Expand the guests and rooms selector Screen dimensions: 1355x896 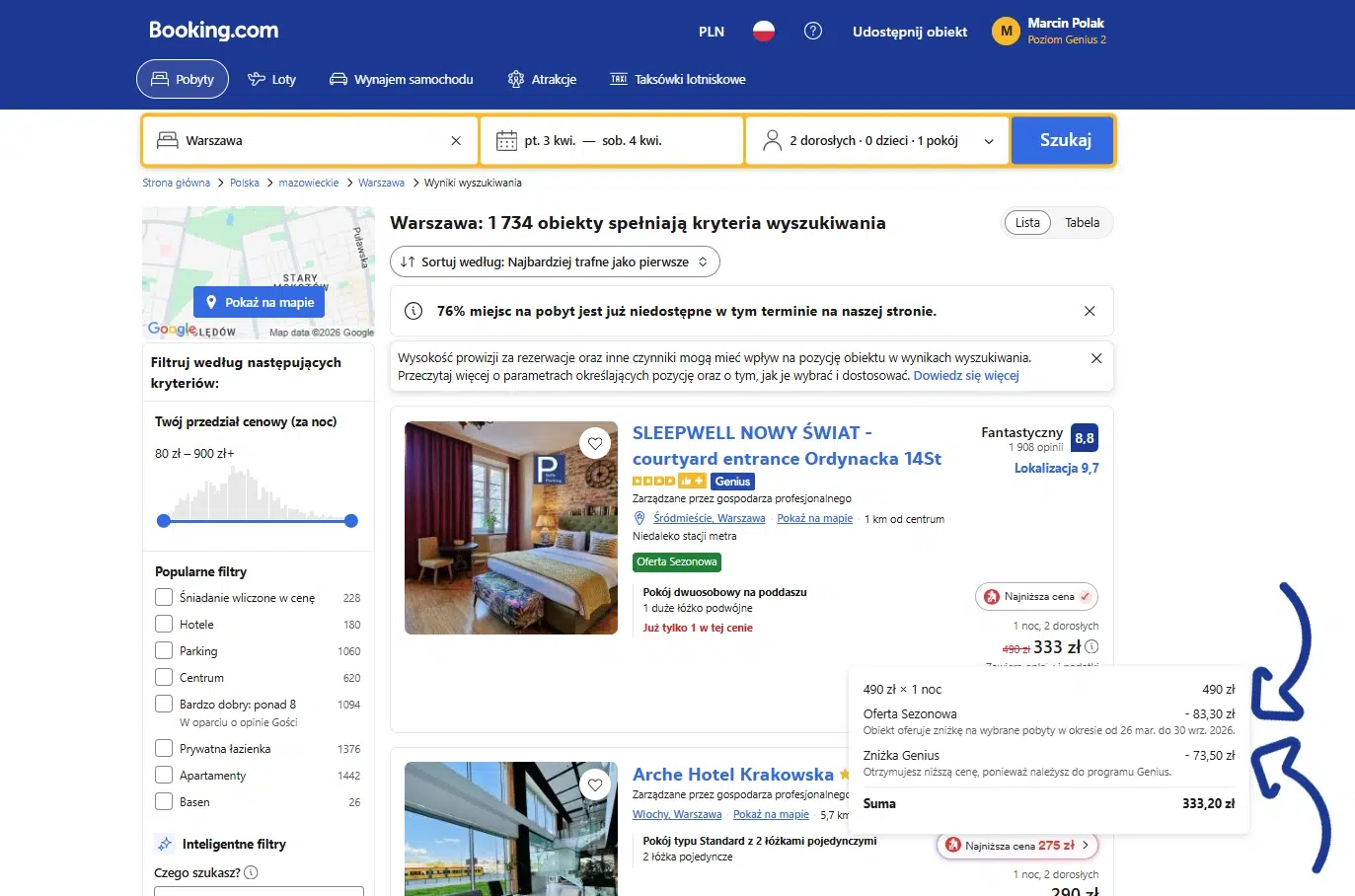pos(876,141)
